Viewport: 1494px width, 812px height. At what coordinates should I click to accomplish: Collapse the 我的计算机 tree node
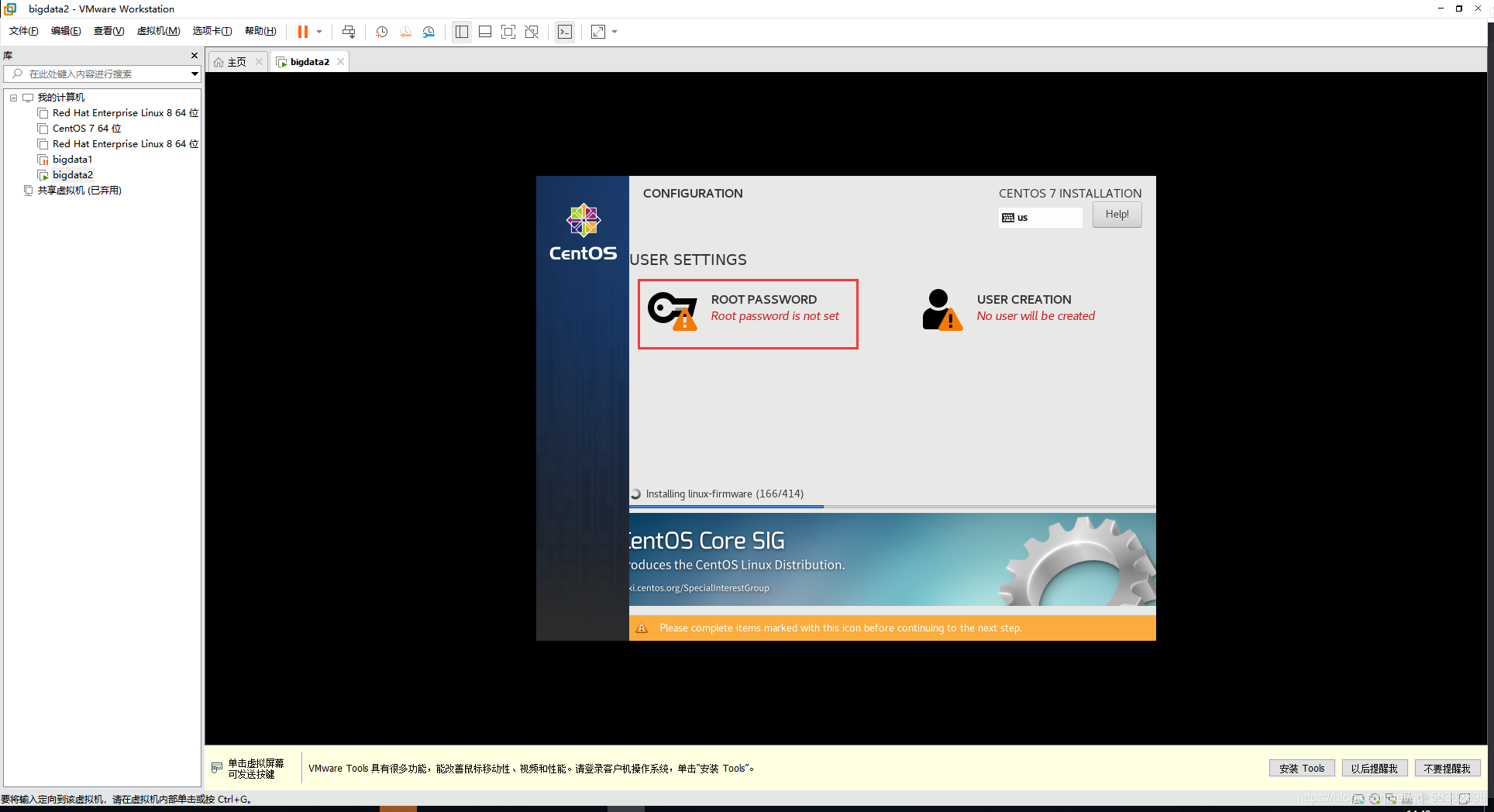pos(13,98)
